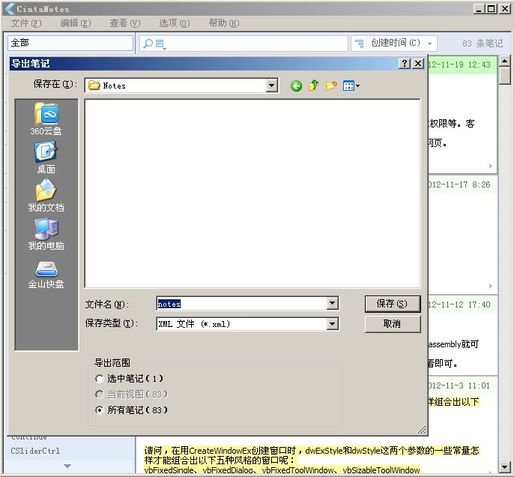Image resolution: width=514 pixels, height=477 pixels.
Task: Click the 保存(S) button
Action: pyautogui.click(x=393, y=304)
